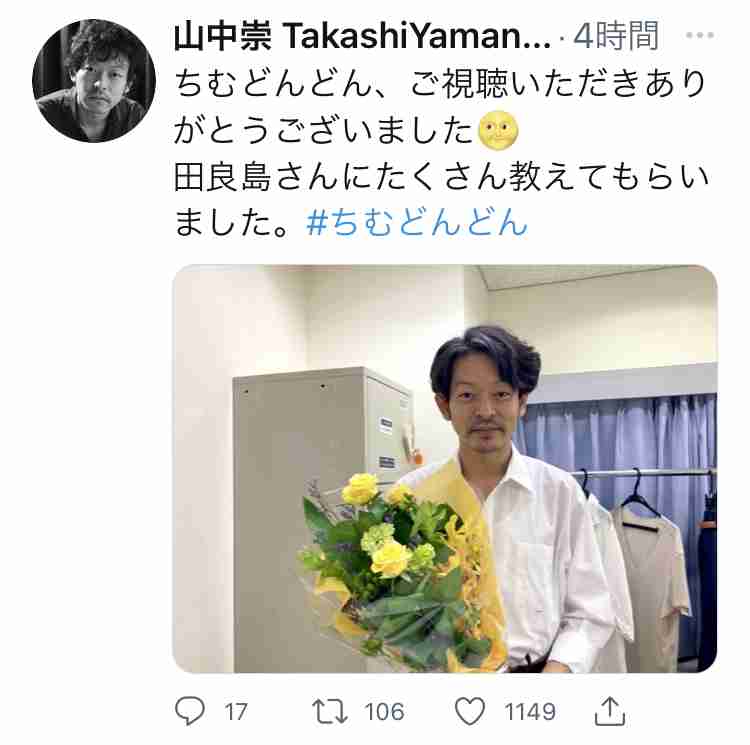Open the attached photo with bouquet
Viewport: 750px width, 745px height.
pos(445,469)
